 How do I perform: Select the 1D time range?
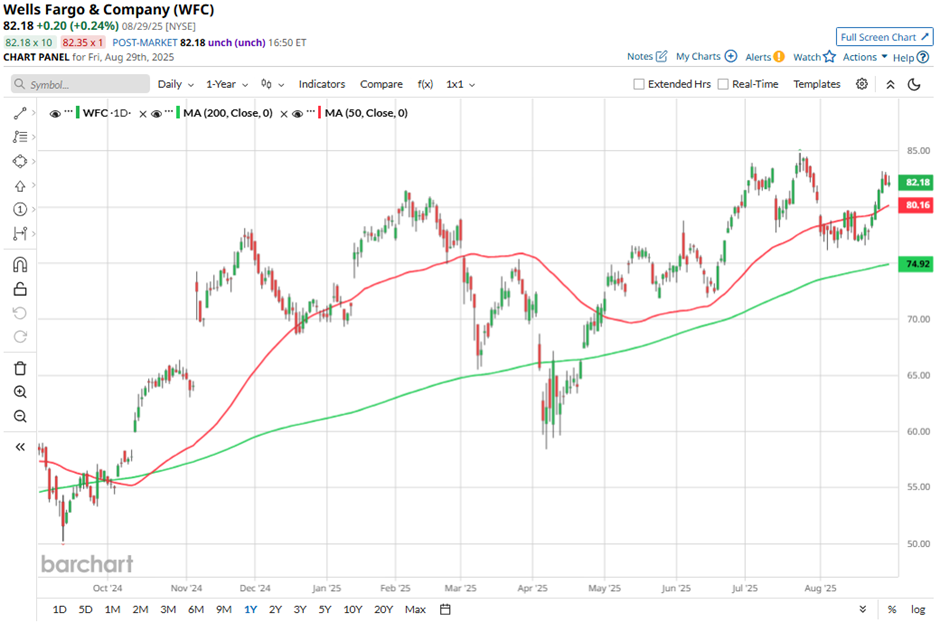59,609
